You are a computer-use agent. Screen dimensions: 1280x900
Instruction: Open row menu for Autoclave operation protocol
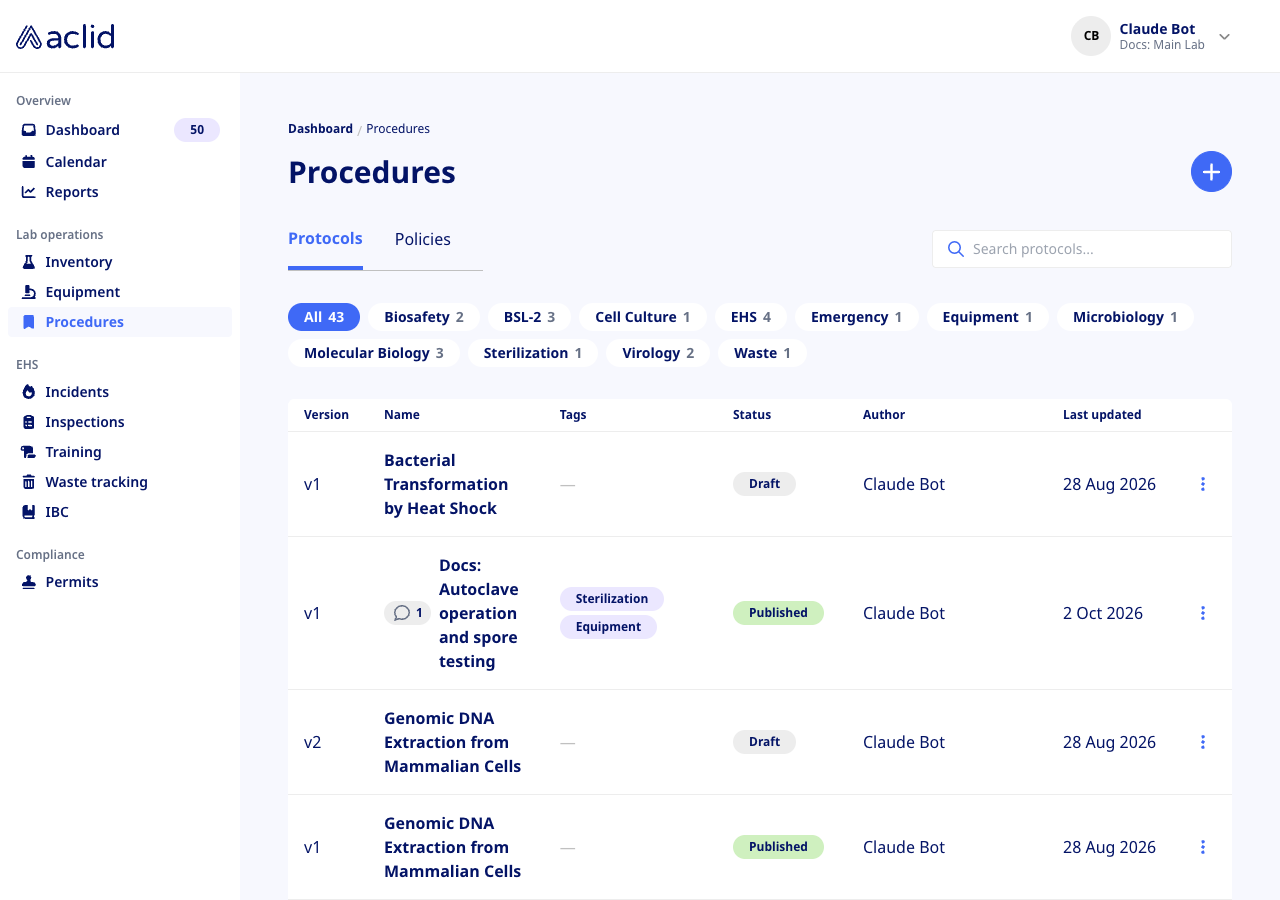[1203, 613]
